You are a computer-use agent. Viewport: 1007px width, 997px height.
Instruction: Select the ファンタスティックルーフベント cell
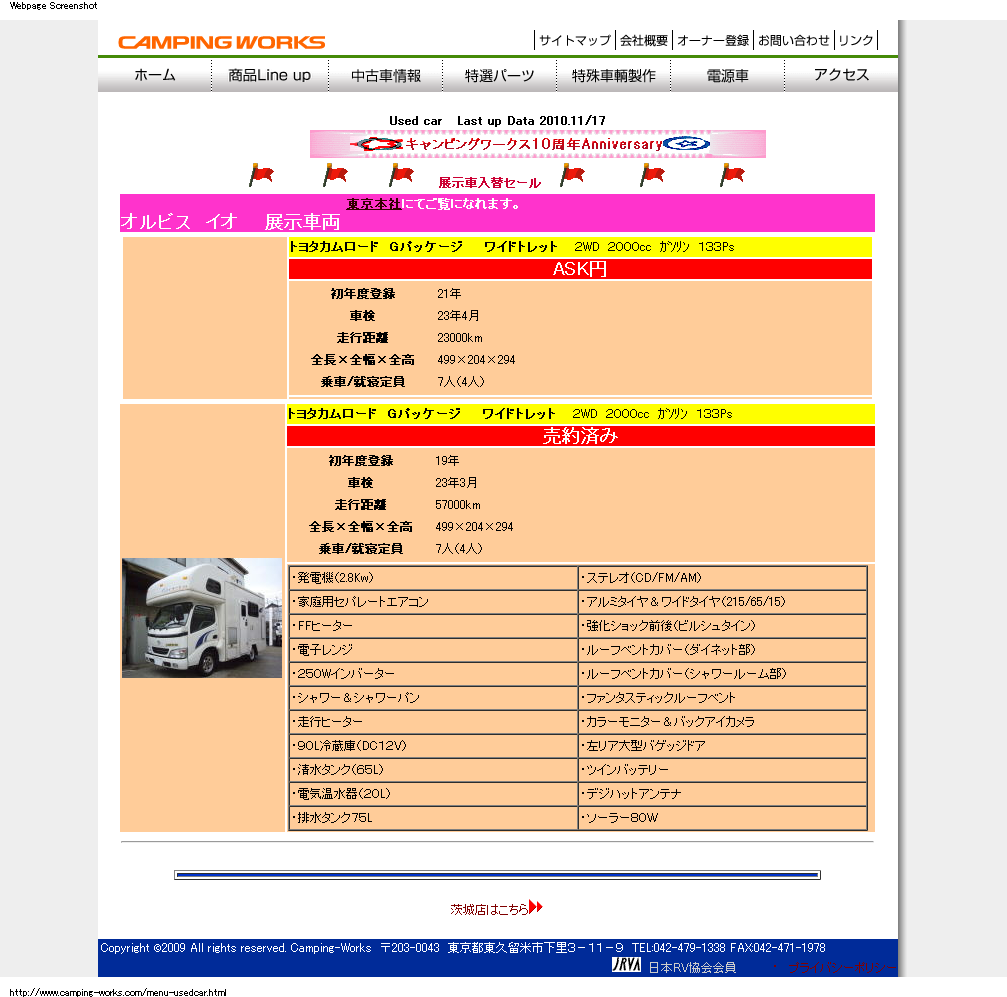click(x=723, y=698)
